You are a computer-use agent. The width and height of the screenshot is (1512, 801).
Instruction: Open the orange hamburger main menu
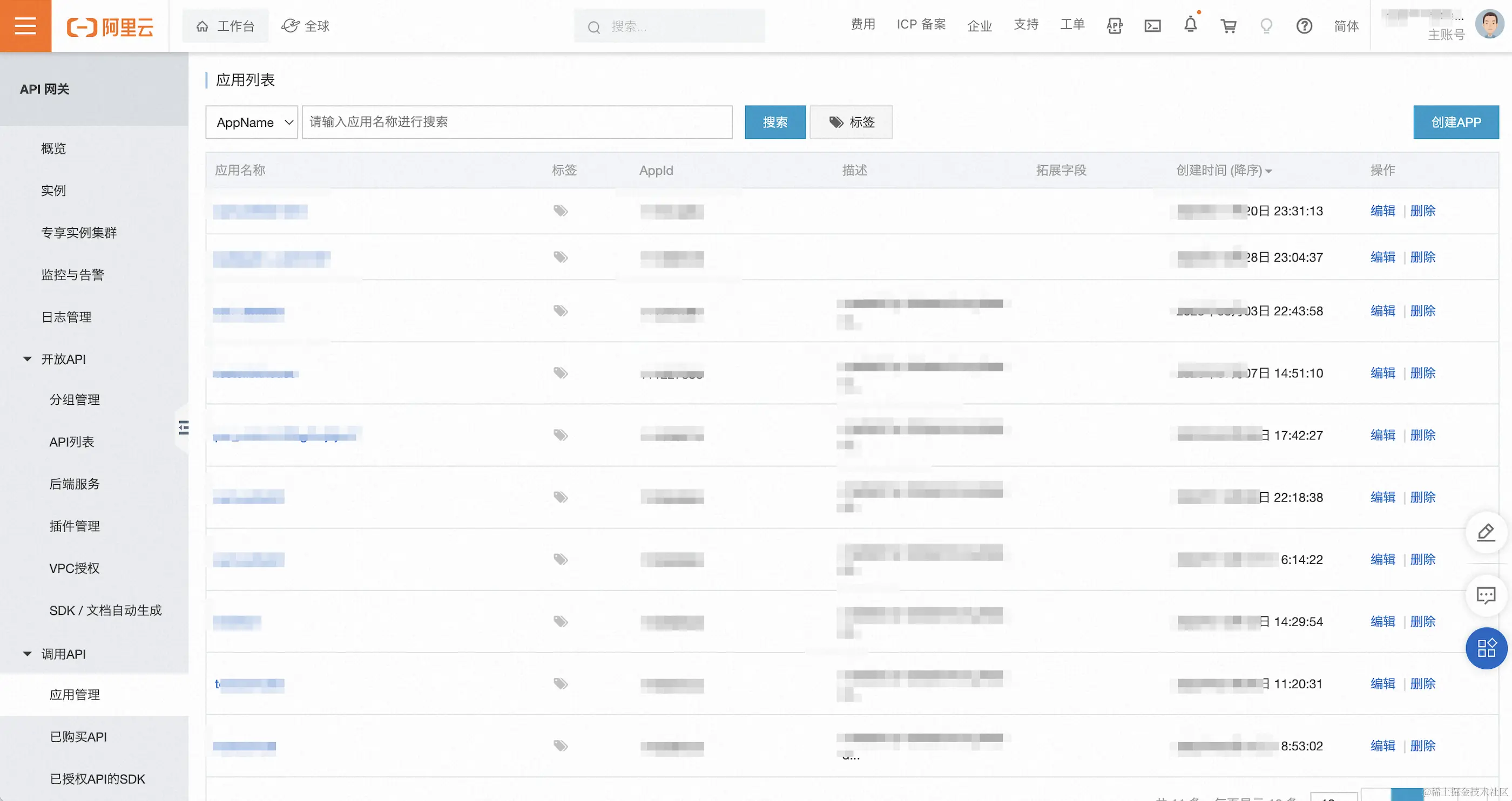25,26
